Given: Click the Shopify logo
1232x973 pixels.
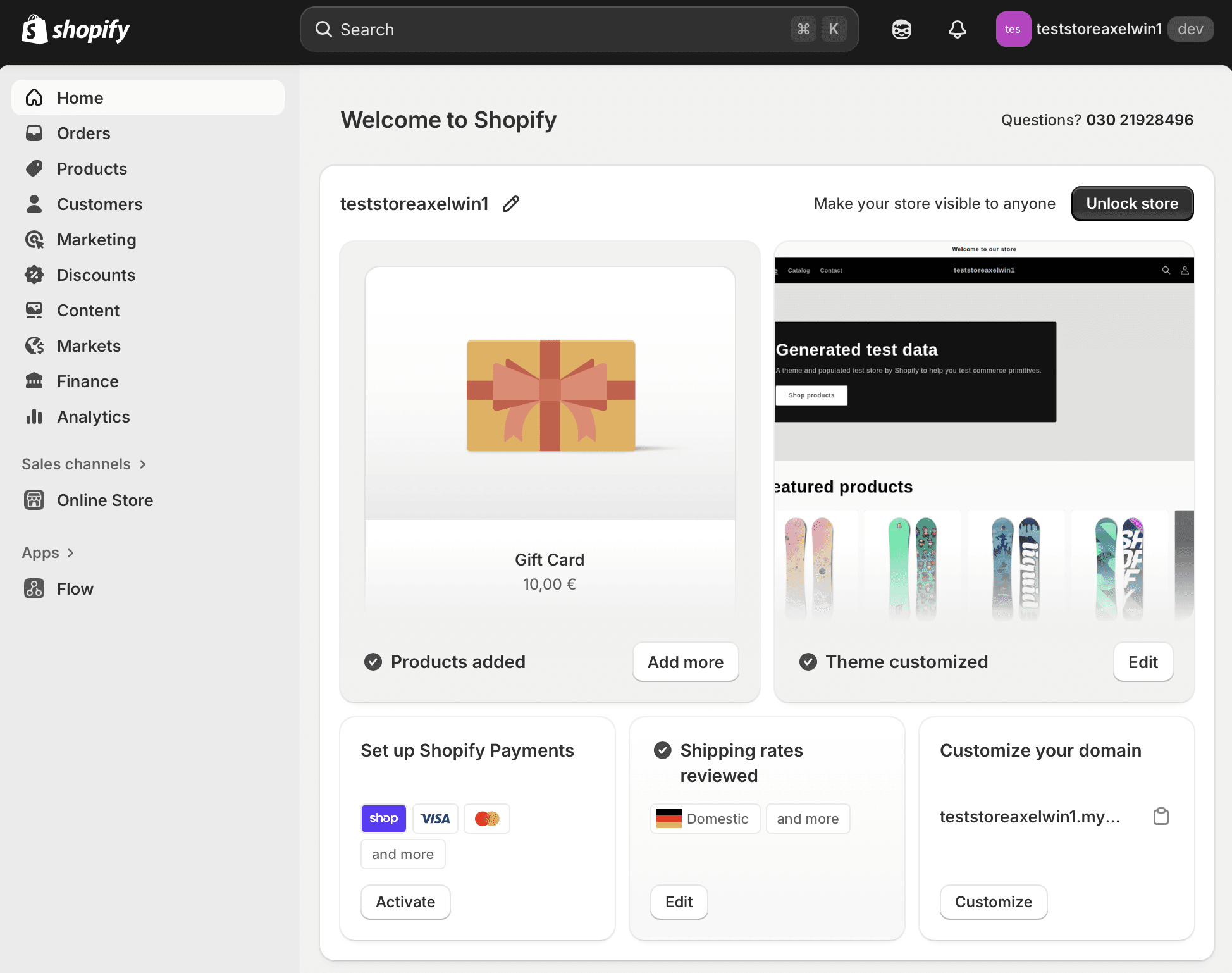Looking at the screenshot, I should click(x=75, y=29).
